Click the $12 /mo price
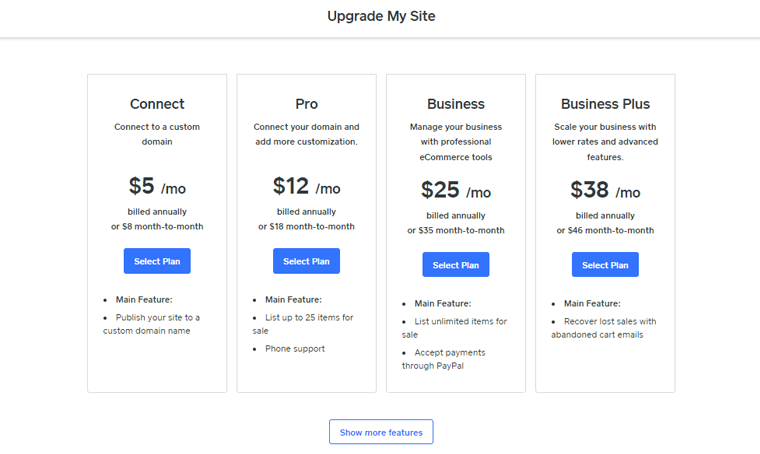 pos(306,187)
